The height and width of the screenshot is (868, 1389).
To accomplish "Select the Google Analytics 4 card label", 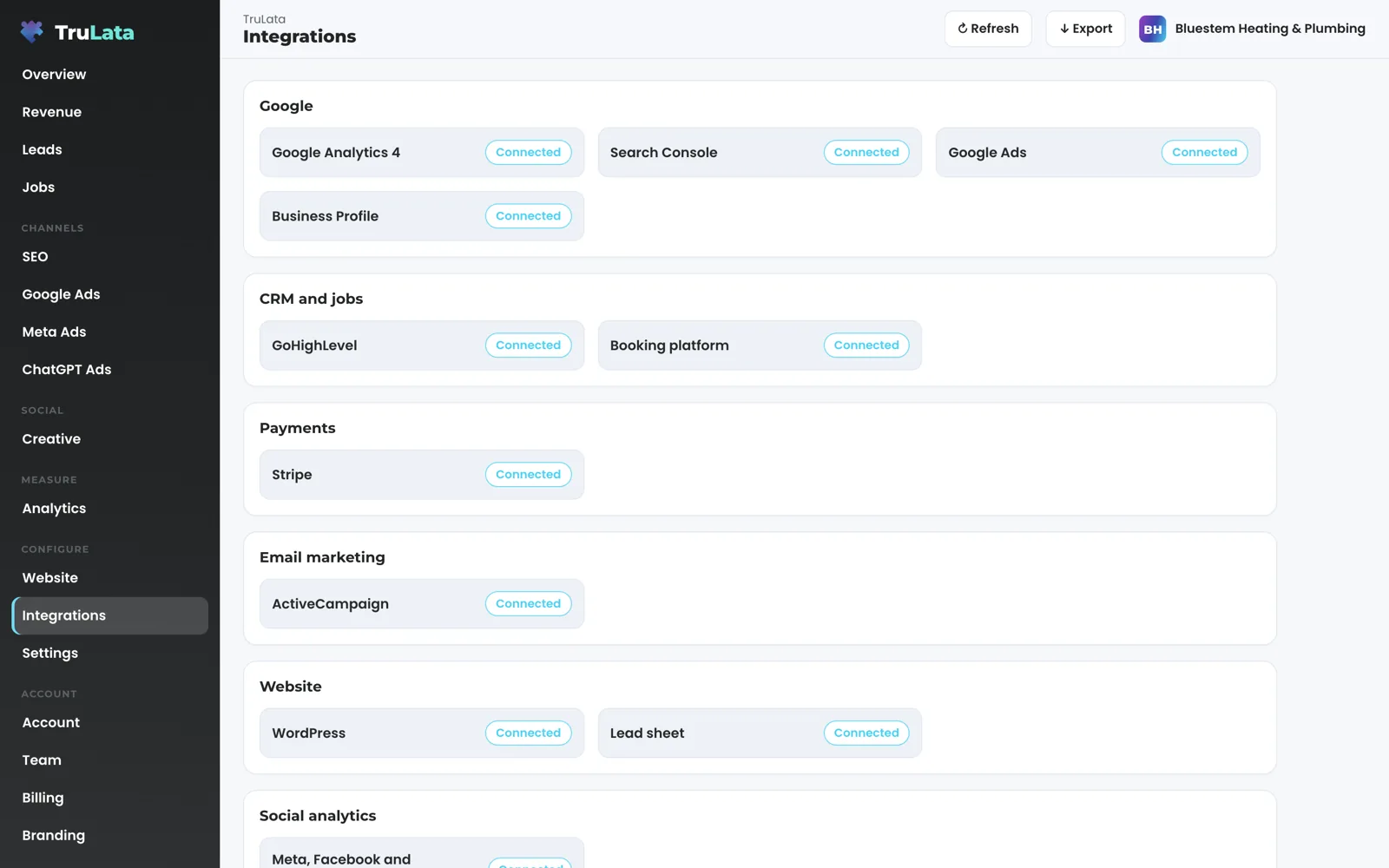I will [x=336, y=153].
